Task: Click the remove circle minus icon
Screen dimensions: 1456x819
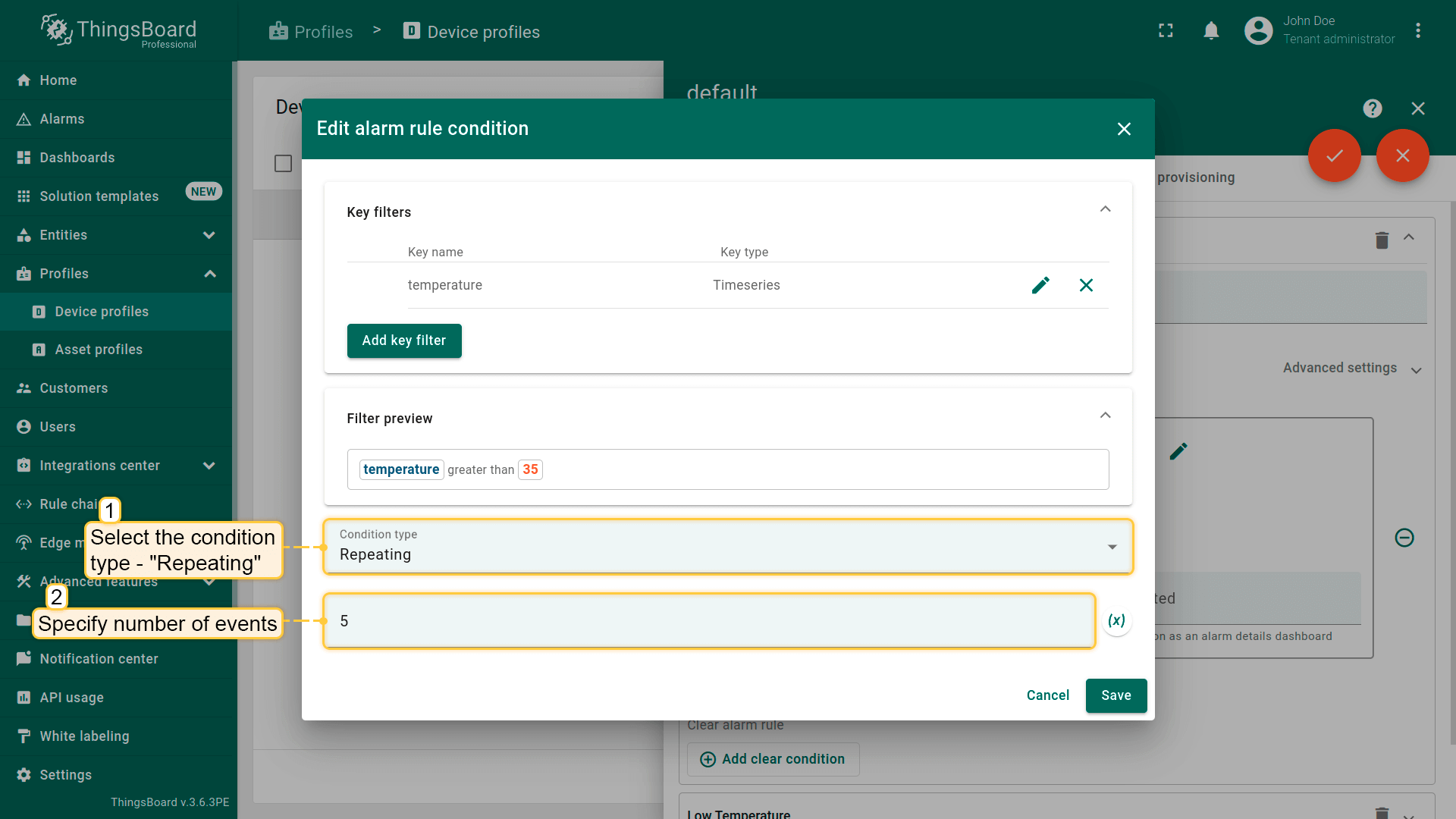Action: (x=1404, y=538)
